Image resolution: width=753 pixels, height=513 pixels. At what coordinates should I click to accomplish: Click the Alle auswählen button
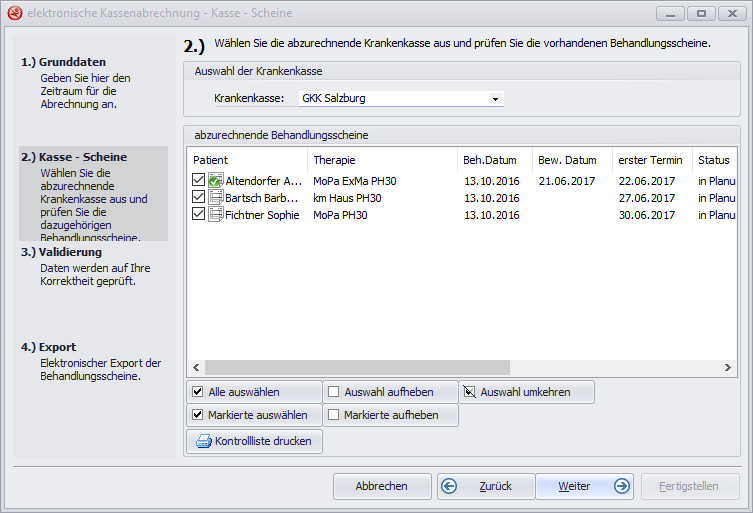tap(254, 392)
